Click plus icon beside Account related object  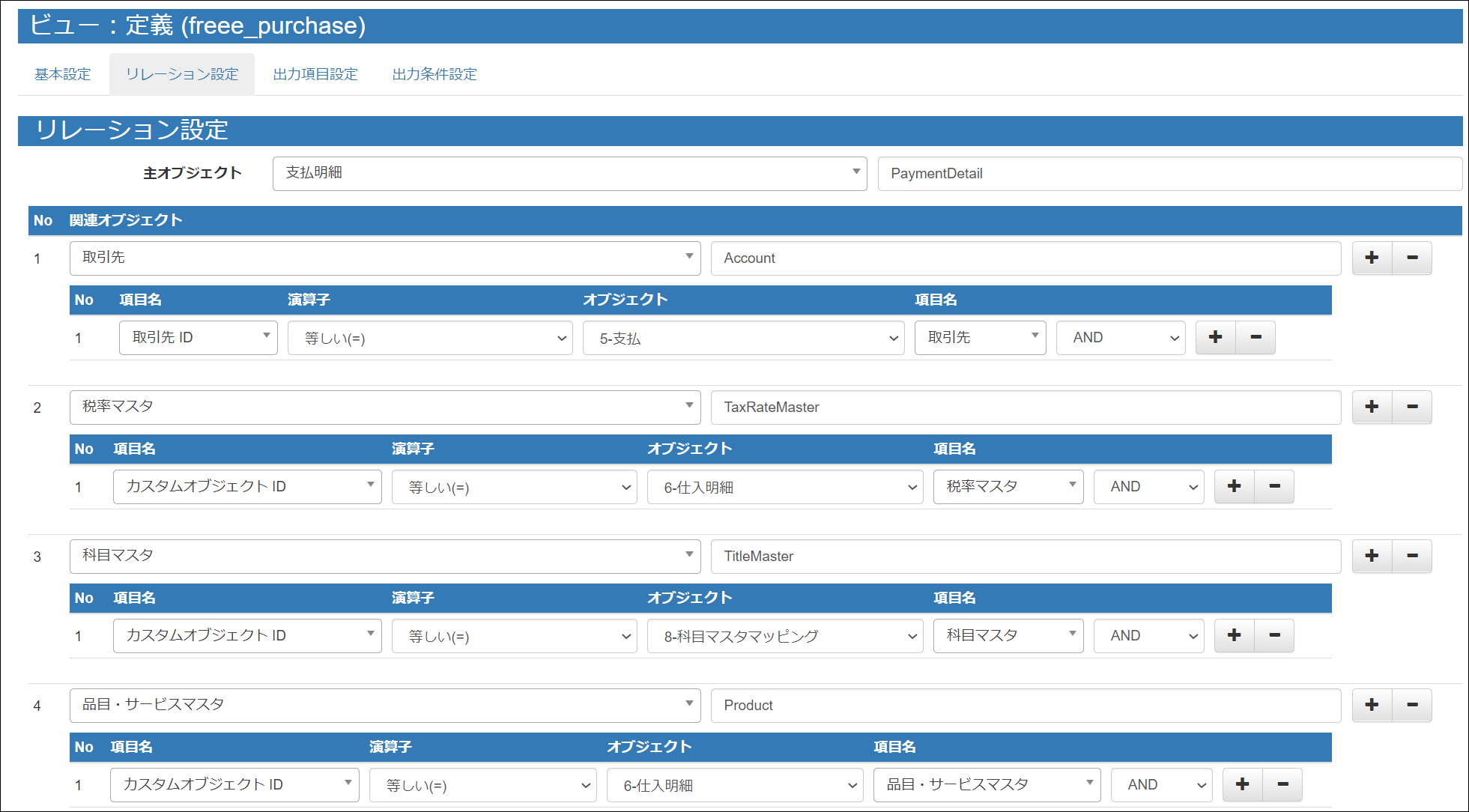pyautogui.click(x=1372, y=258)
